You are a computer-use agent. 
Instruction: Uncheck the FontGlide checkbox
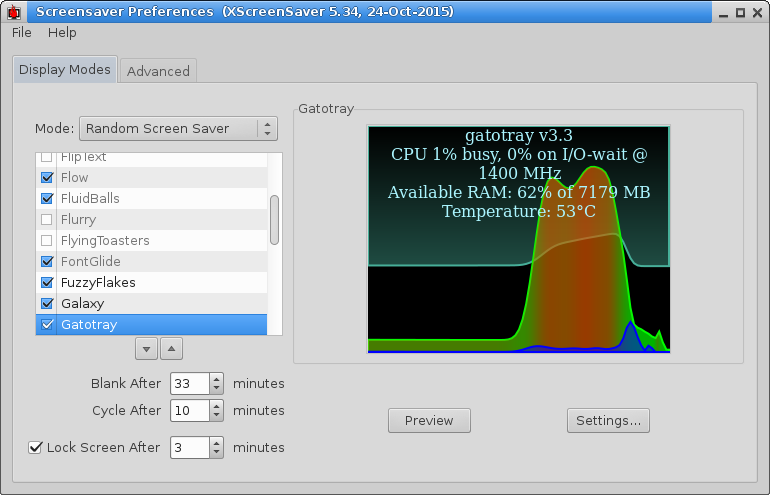coord(47,261)
